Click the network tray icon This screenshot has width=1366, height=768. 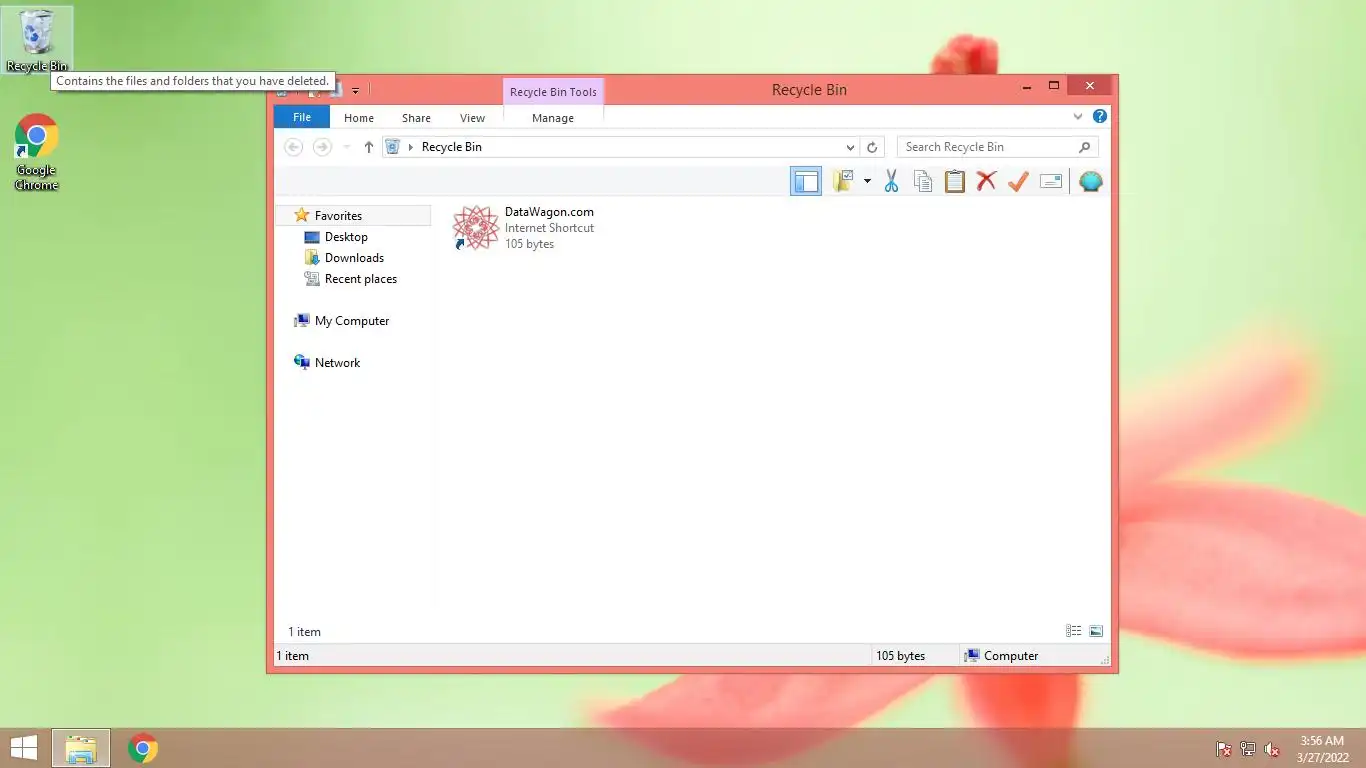tap(1248, 749)
